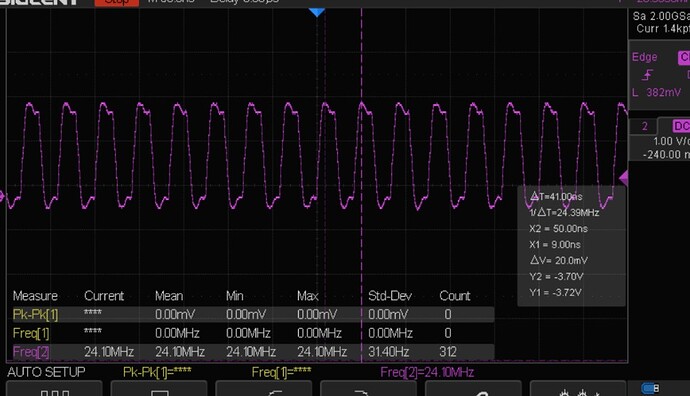Click the Curr 1.4kpts memory depth readout
690x396 pixels.
click(663, 29)
